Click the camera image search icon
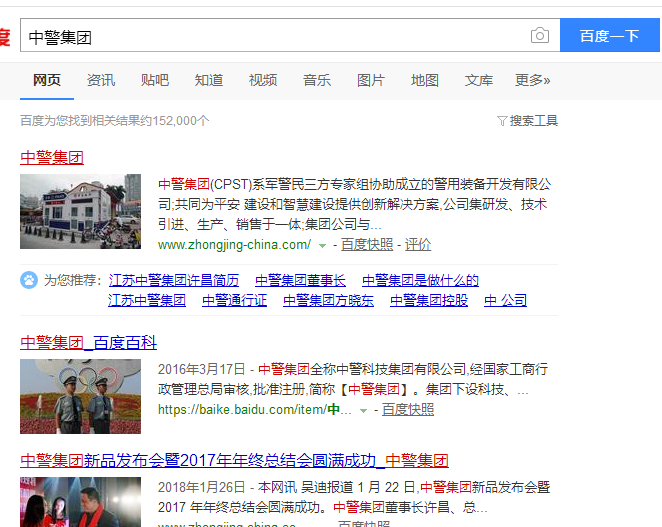The image size is (662, 527). (540, 36)
